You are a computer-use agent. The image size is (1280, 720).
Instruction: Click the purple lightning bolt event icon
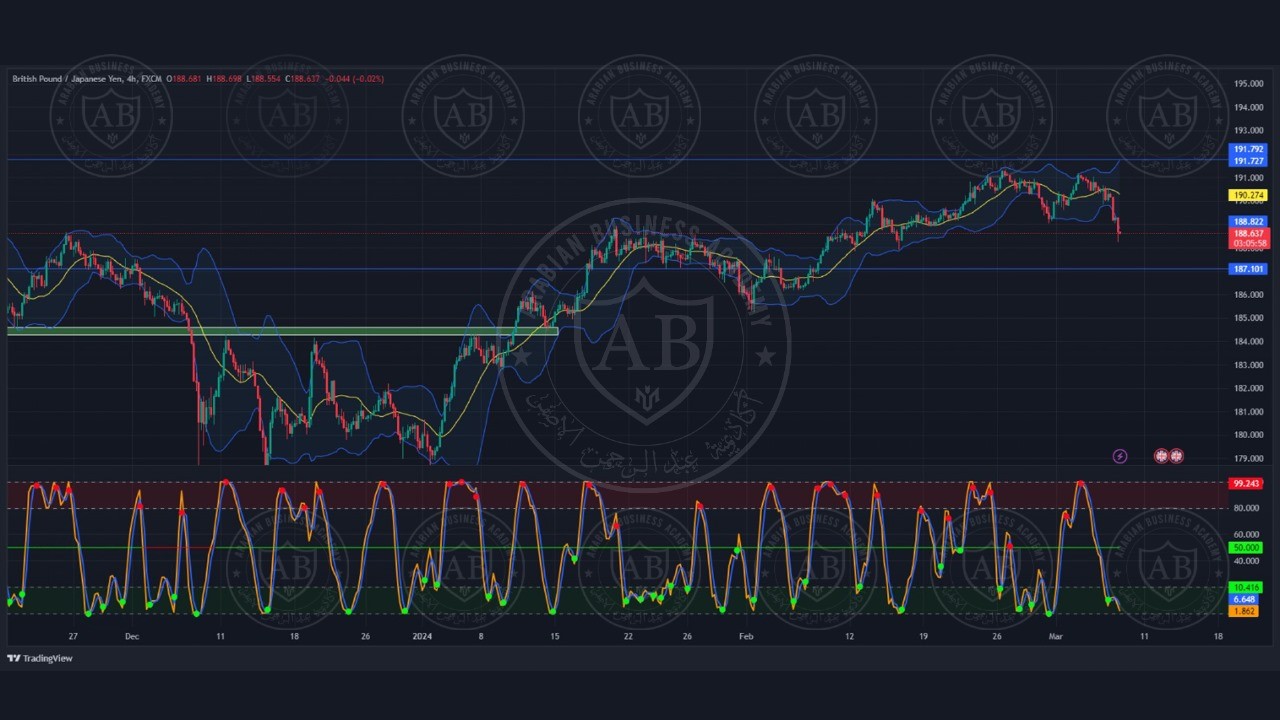coord(1120,456)
